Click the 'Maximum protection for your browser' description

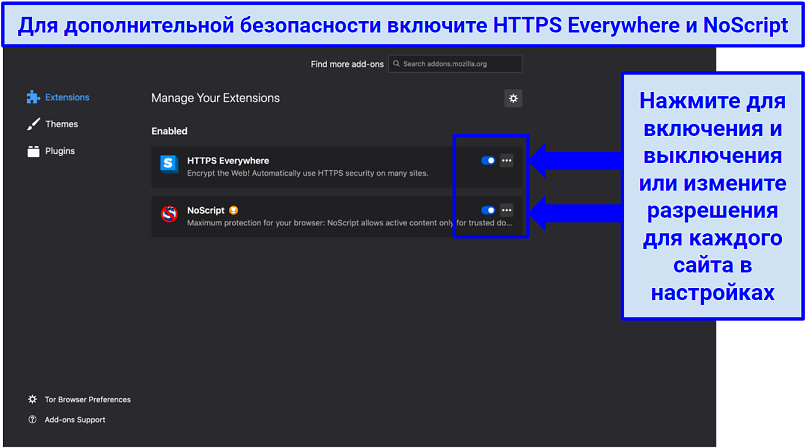[x=350, y=222]
